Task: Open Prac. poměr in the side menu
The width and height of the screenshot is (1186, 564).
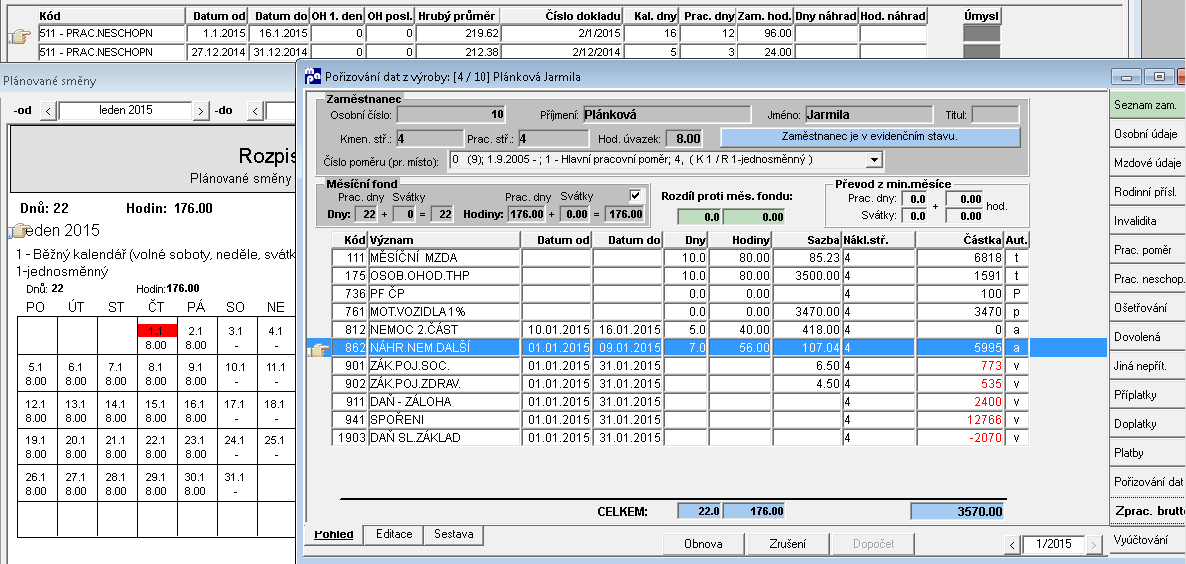Action: [x=1147, y=249]
